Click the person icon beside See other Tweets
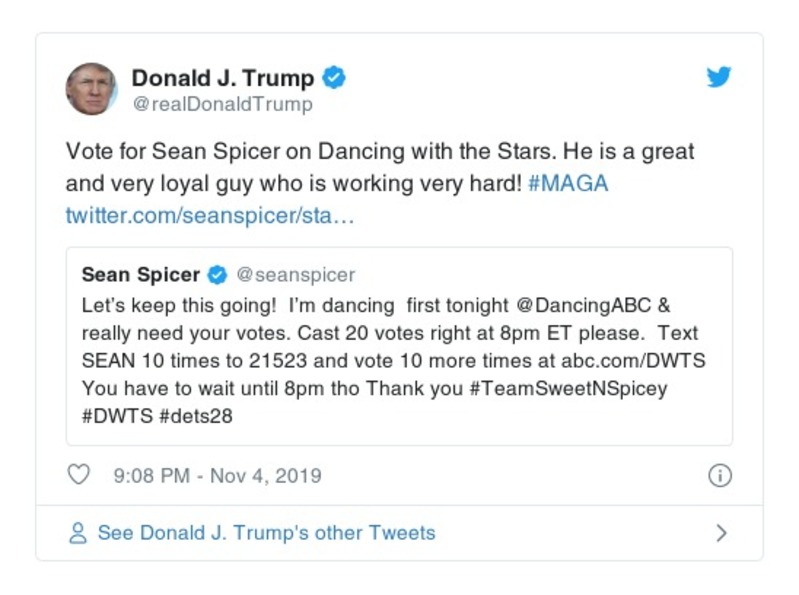 tap(78, 533)
